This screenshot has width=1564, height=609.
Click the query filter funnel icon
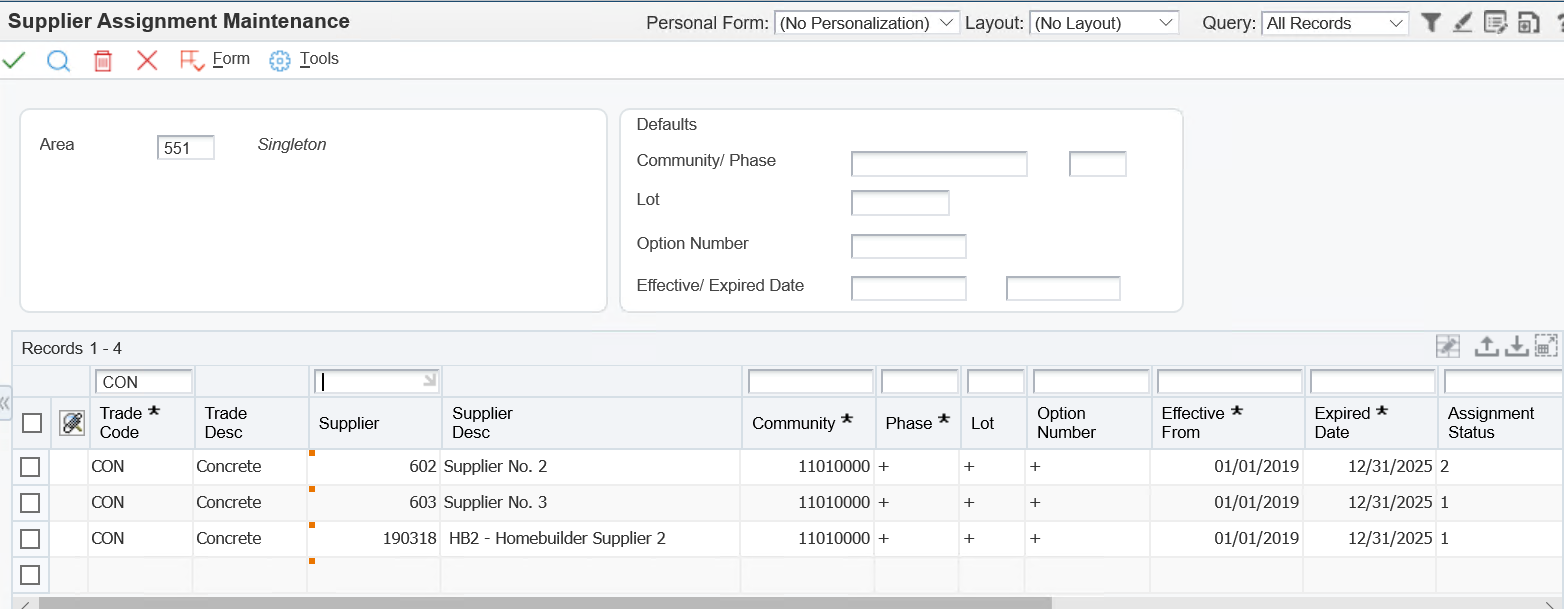pos(1431,22)
